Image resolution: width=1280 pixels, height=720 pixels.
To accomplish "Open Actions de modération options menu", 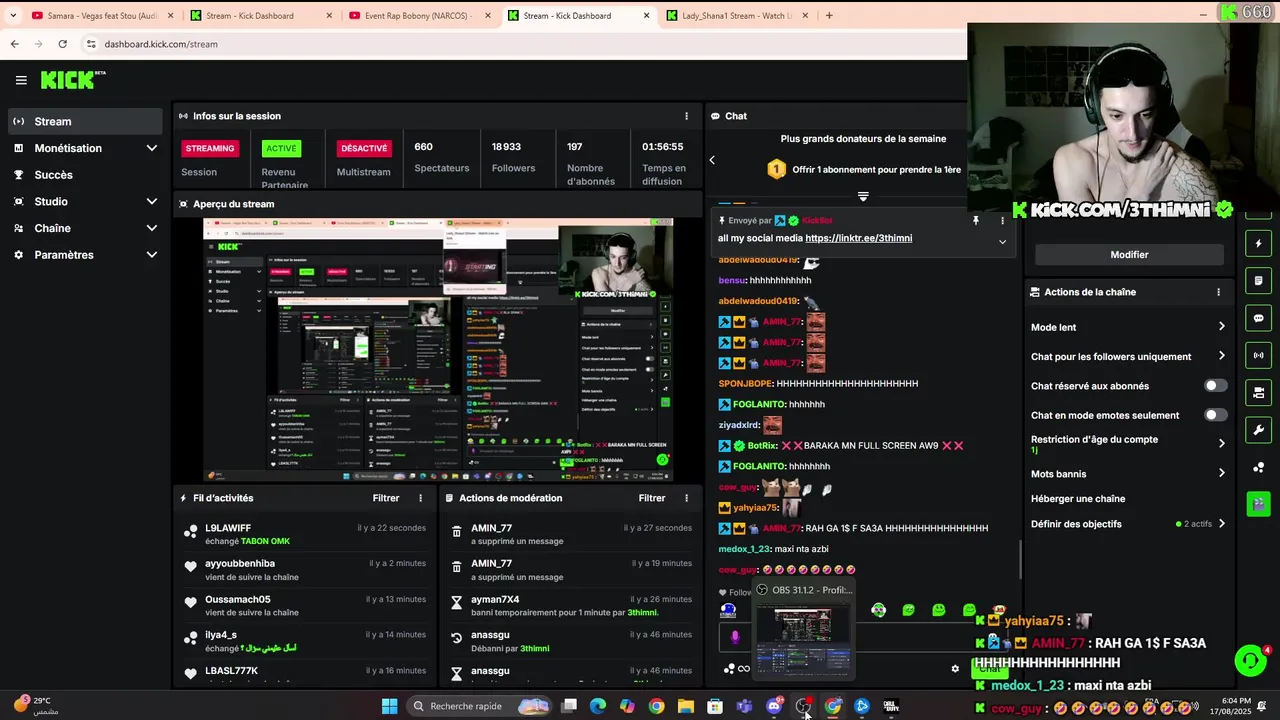I will [686, 498].
